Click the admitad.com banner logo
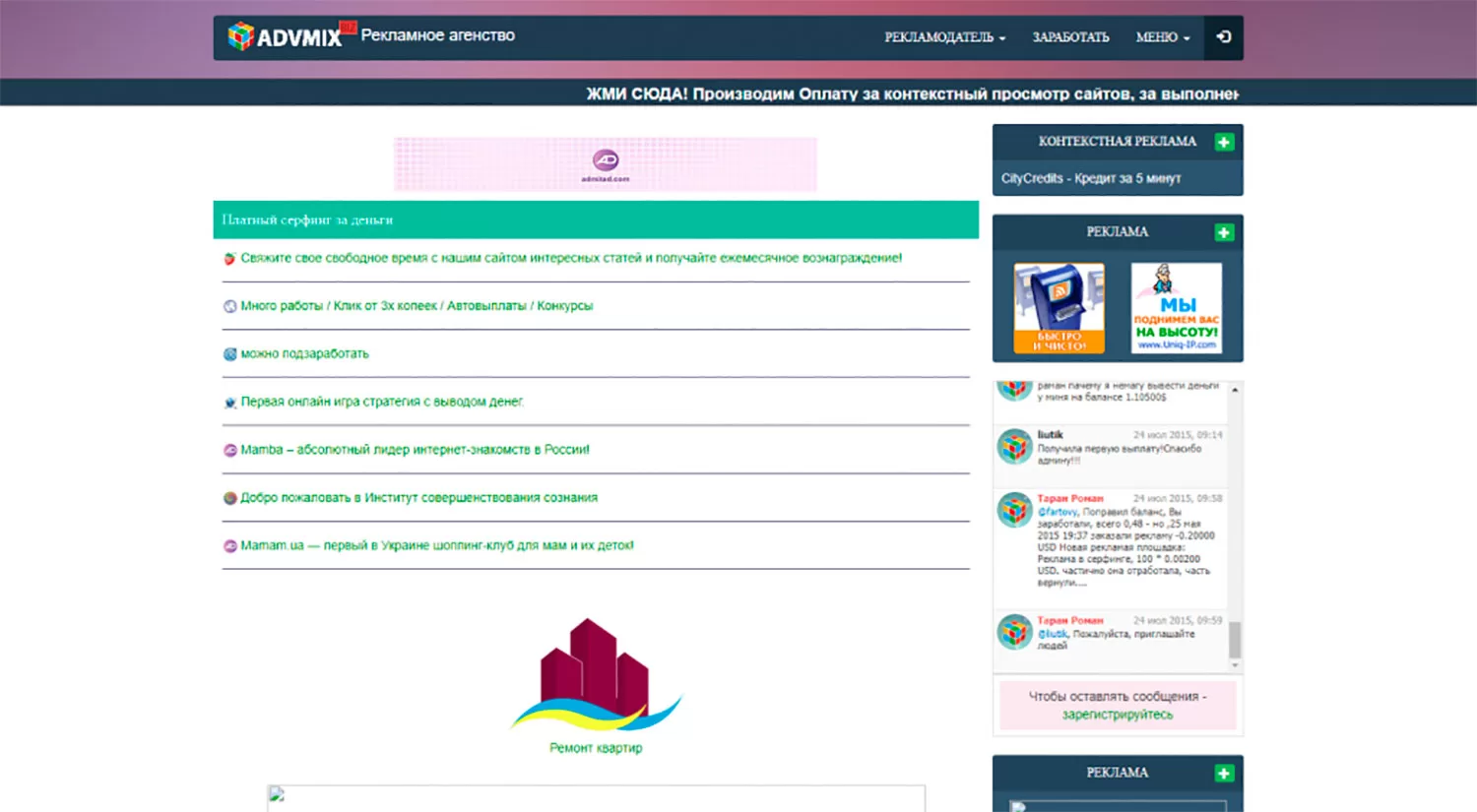1477x812 pixels. pyautogui.click(x=606, y=162)
